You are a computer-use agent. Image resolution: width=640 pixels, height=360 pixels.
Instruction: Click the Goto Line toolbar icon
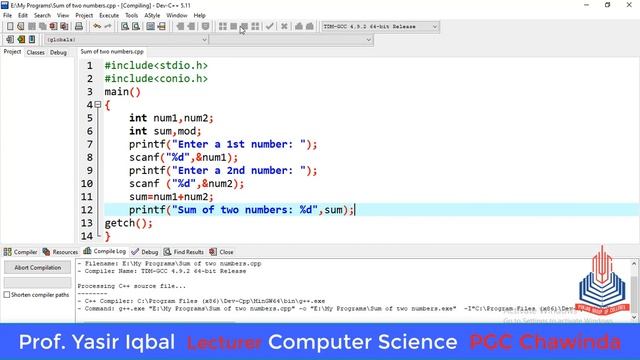(151, 26)
